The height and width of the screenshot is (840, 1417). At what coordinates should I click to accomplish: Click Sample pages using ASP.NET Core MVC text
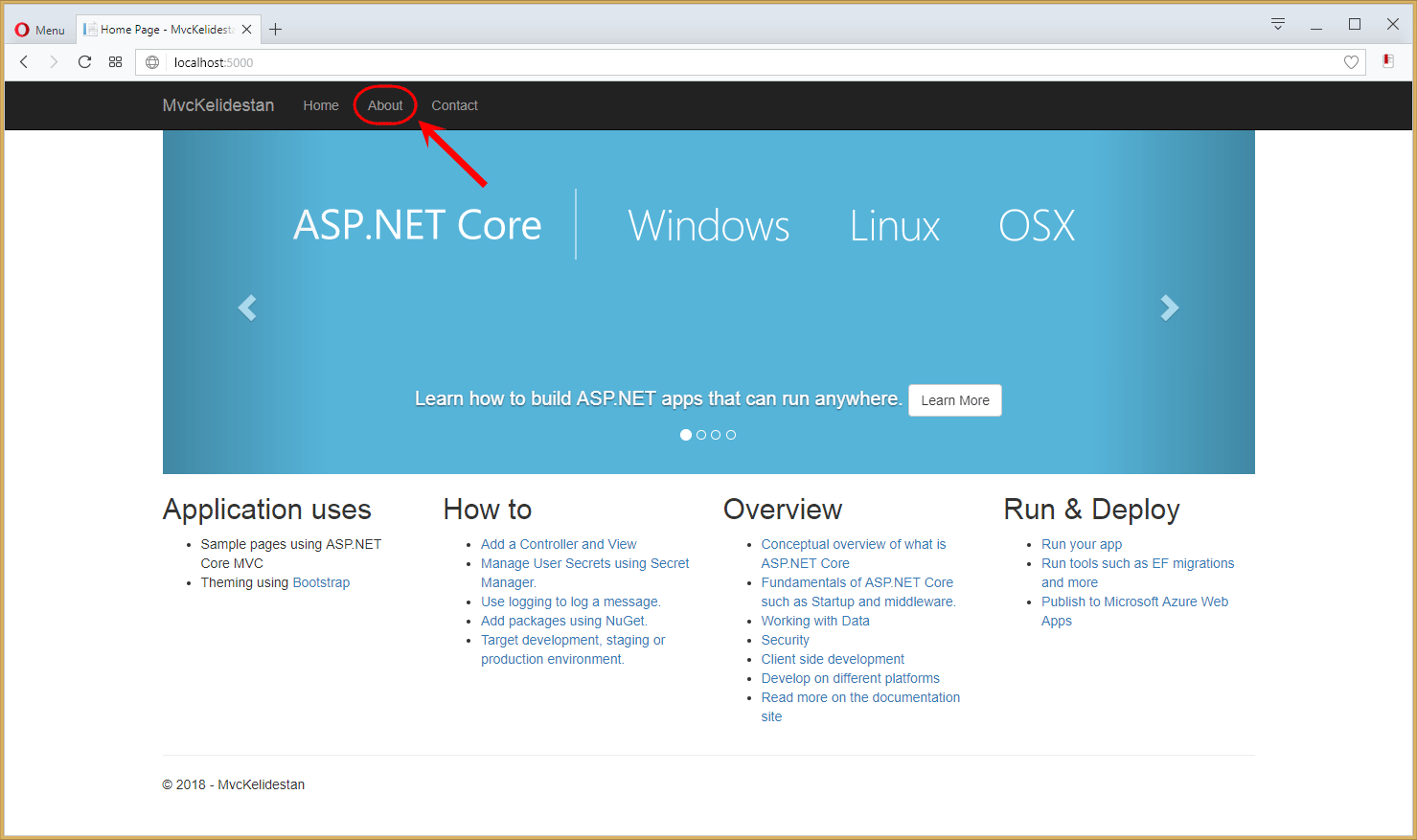[x=290, y=554]
